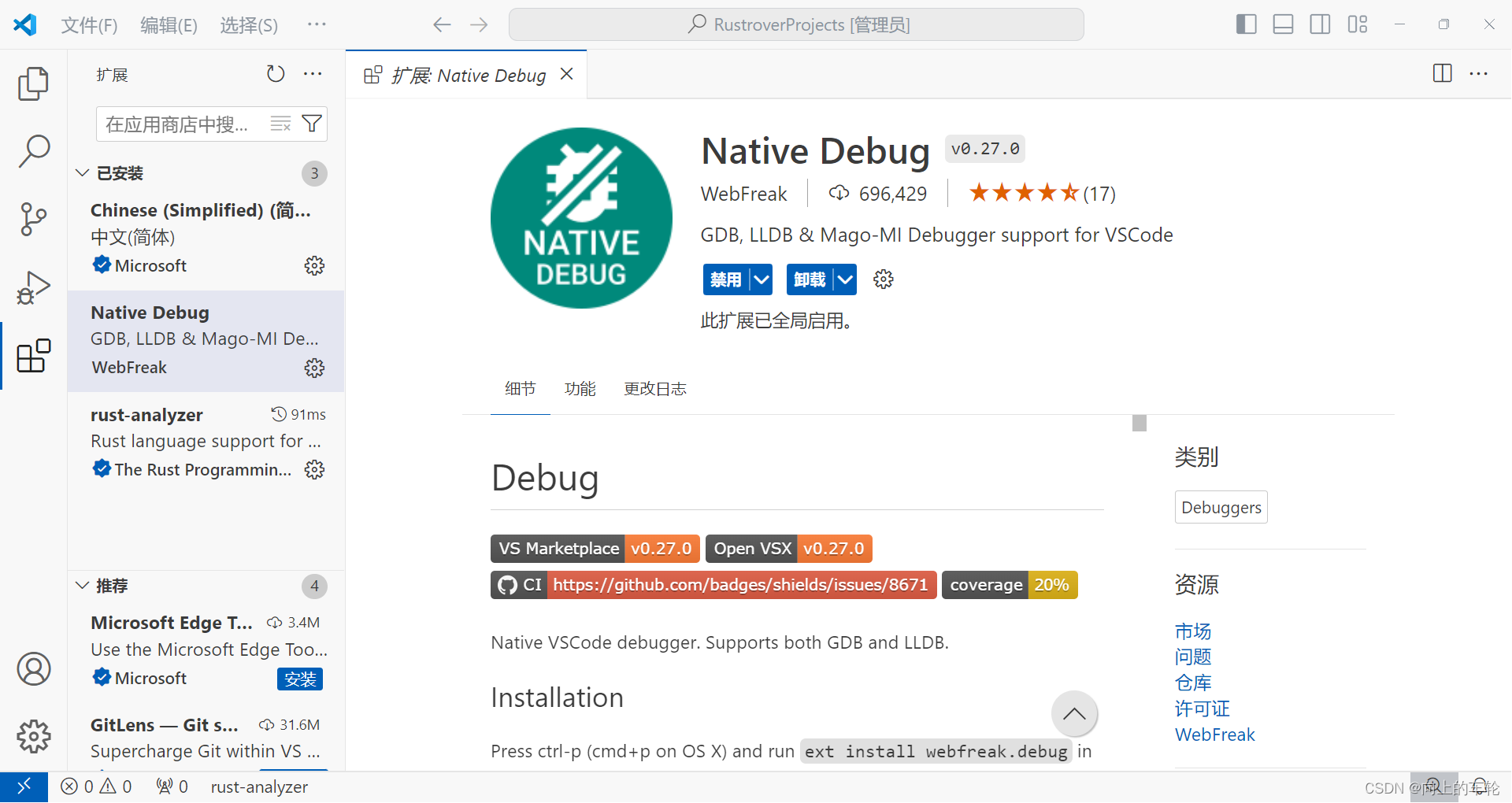Viewport: 1512px width, 803px height.
Task: Open Source Control view
Action: point(33,219)
